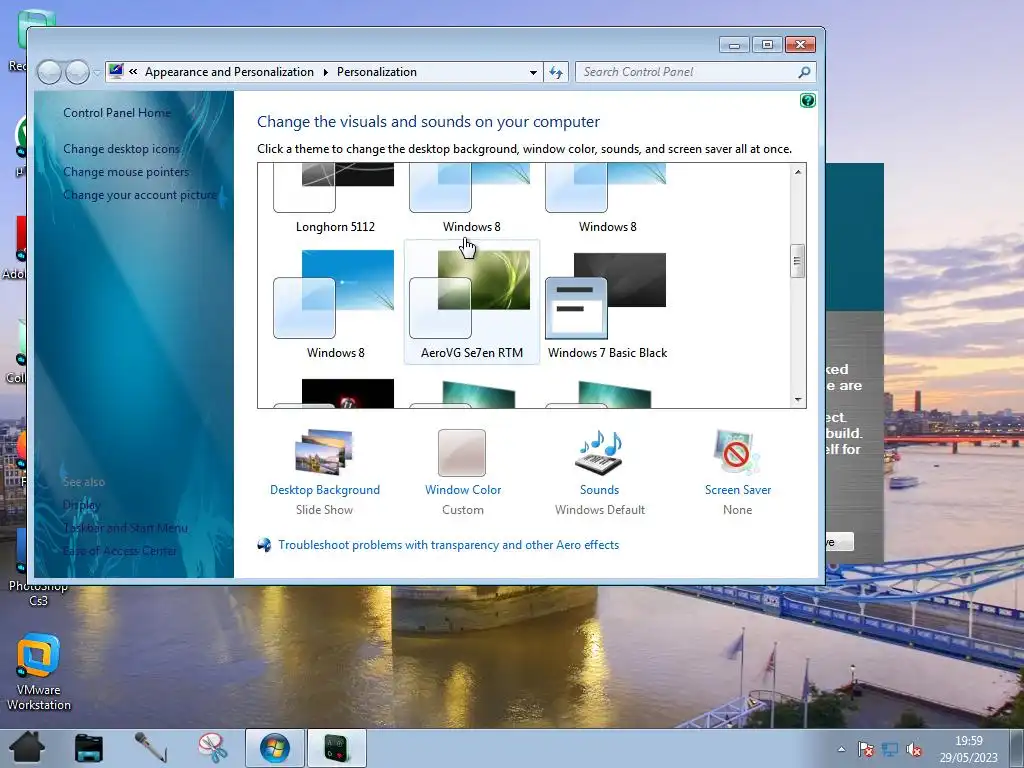
Task: Click in the Search Control Panel field
Action: pos(689,72)
